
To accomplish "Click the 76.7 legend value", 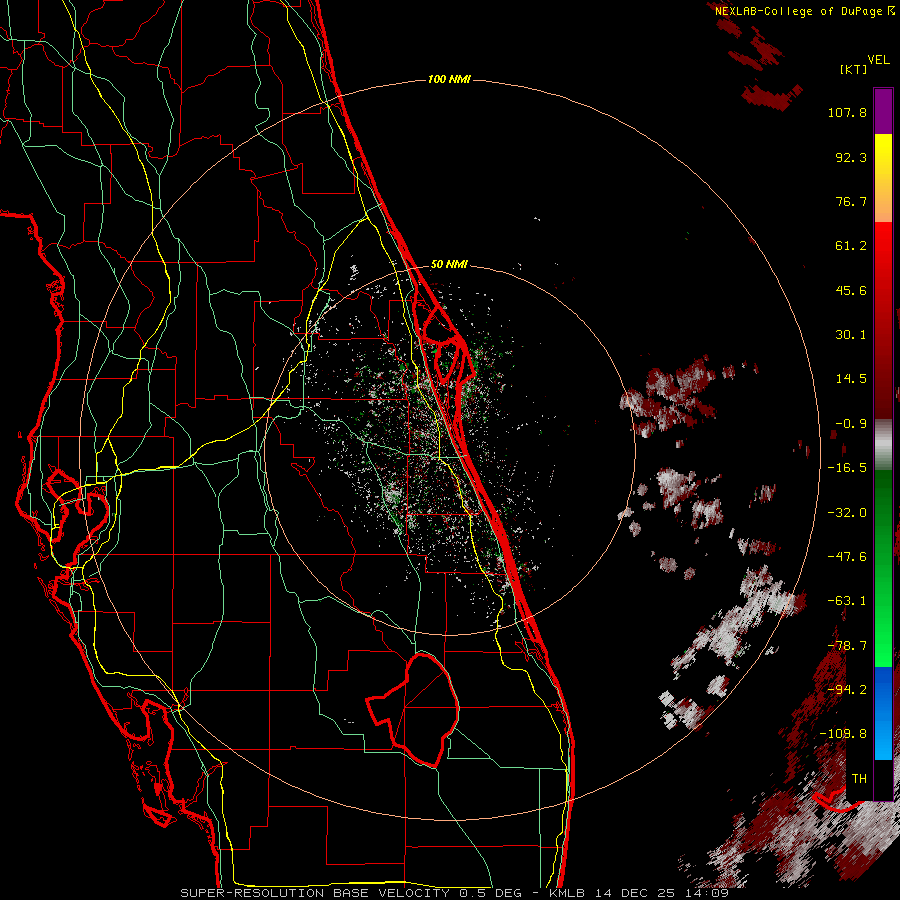I will 851,201.
